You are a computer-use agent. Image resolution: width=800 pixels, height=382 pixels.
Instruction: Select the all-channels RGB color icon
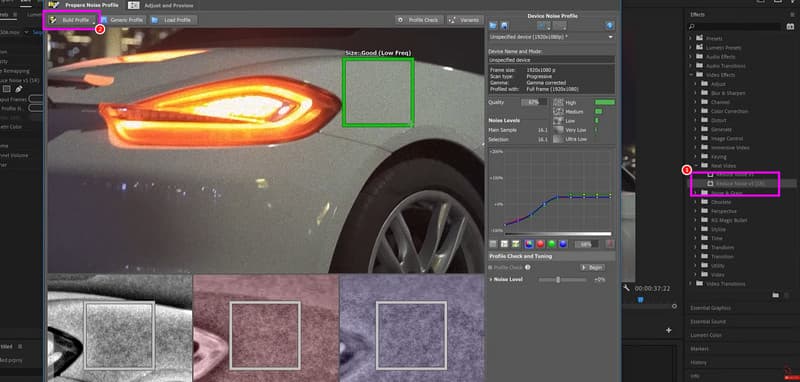529,244
